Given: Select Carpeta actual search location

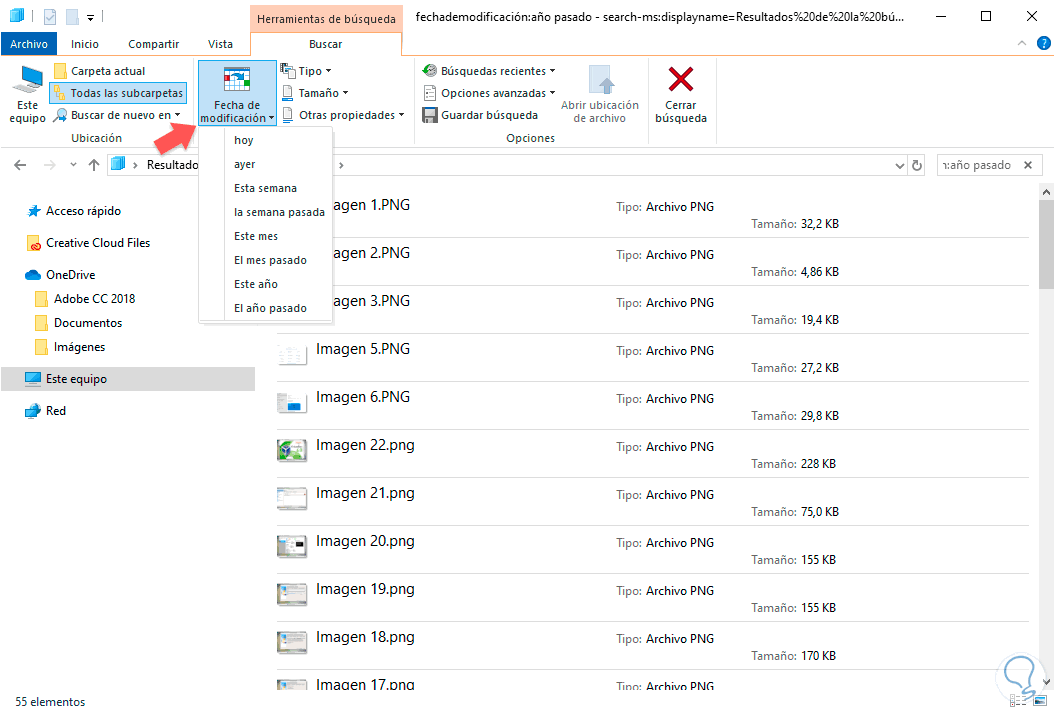Looking at the screenshot, I should 99,71.
